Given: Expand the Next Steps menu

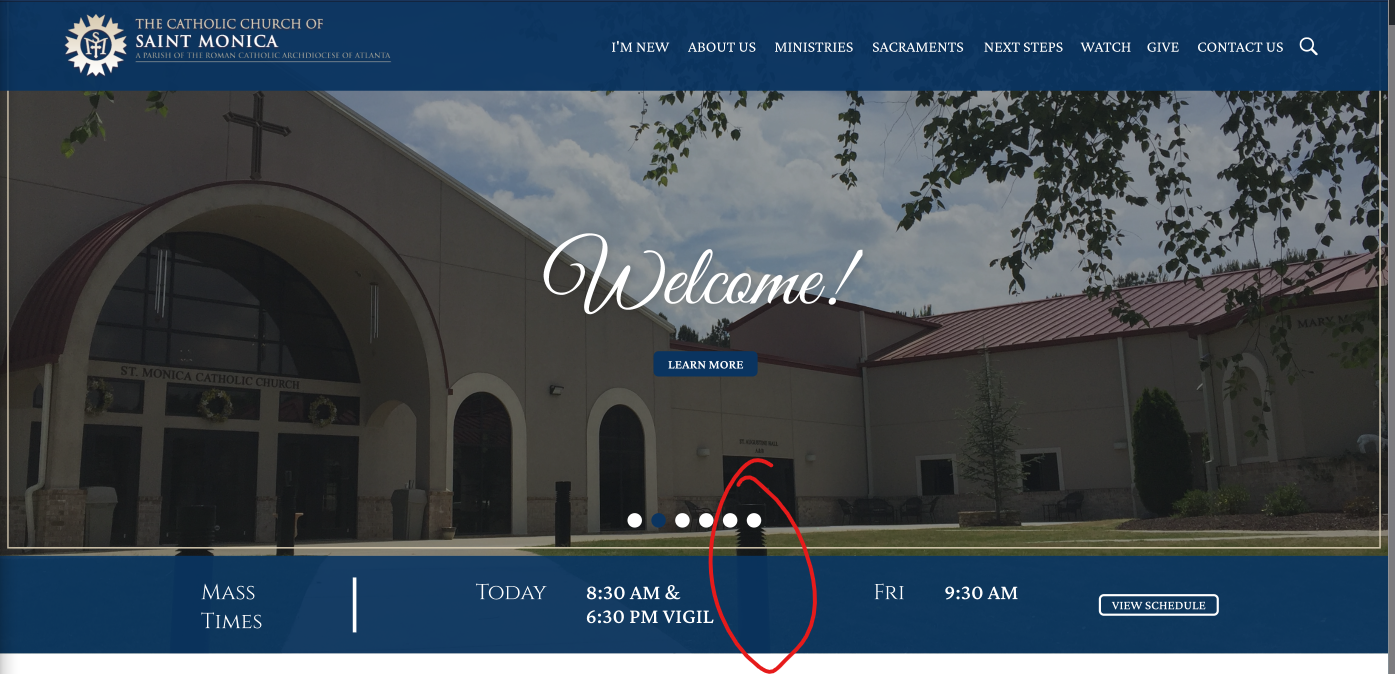Looking at the screenshot, I should [1023, 47].
